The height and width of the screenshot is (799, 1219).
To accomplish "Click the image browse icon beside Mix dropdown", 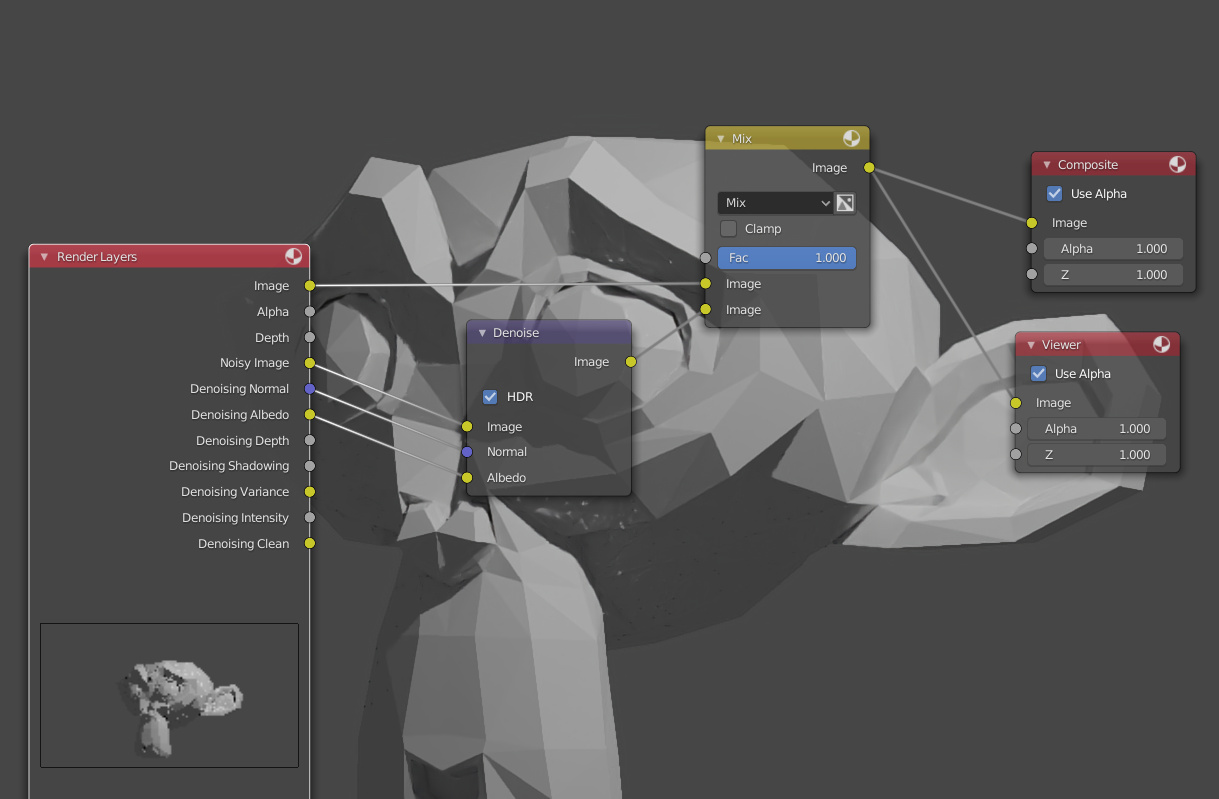I will tap(844, 202).
